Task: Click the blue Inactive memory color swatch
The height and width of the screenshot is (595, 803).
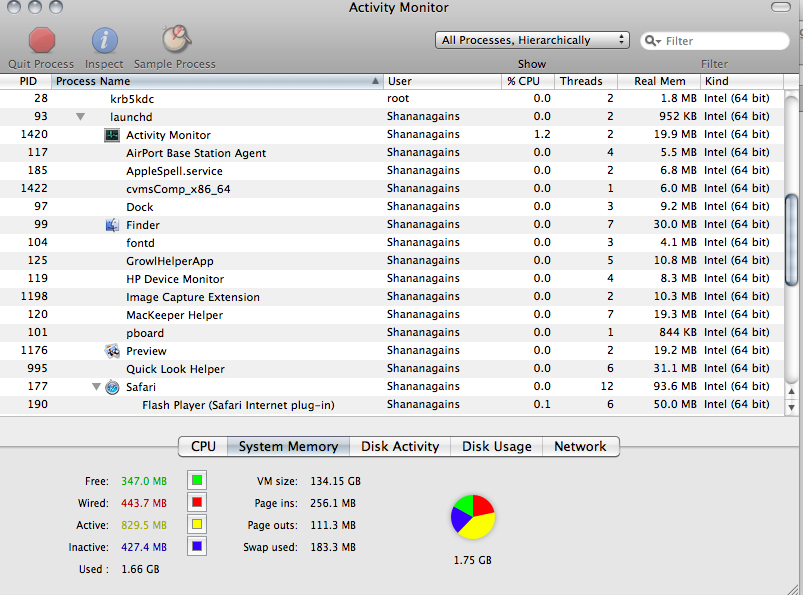Action: click(x=197, y=546)
